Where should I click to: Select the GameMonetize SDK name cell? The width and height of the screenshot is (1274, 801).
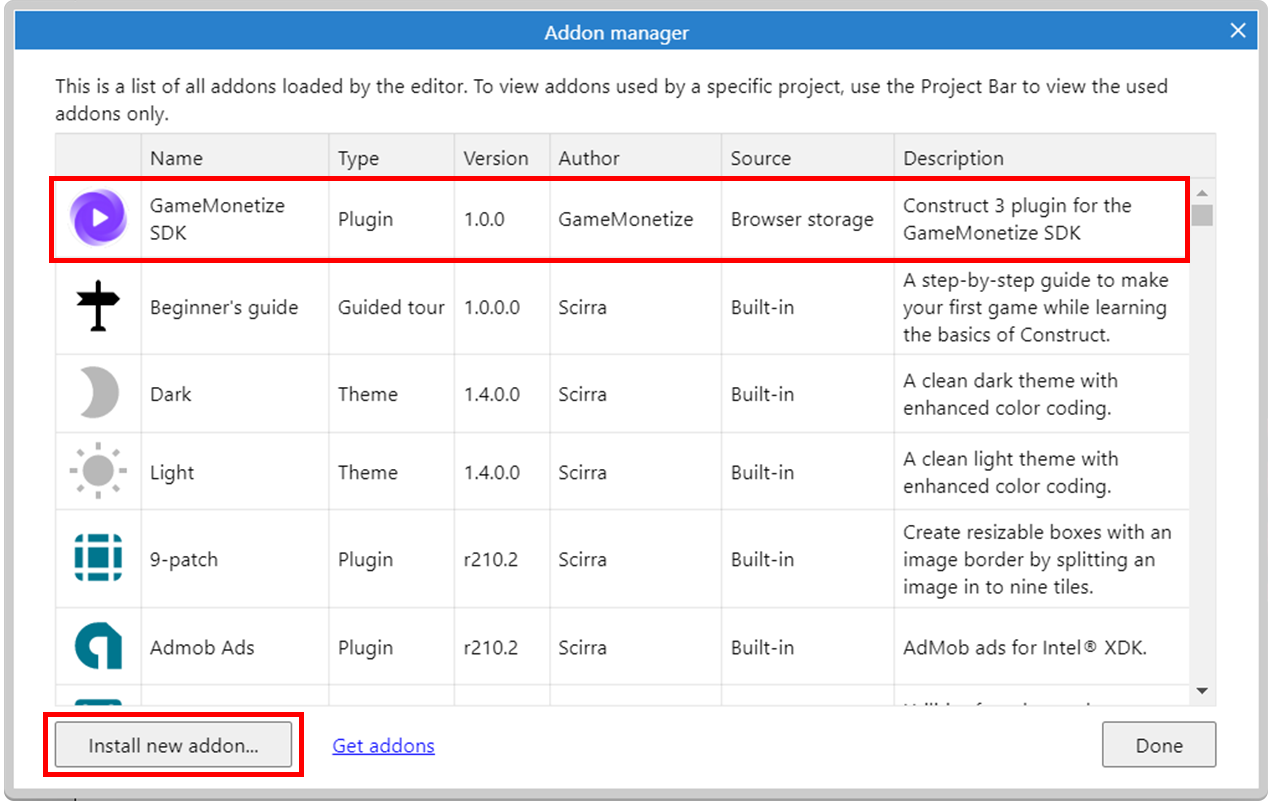pyautogui.click(x=217, y=219)
